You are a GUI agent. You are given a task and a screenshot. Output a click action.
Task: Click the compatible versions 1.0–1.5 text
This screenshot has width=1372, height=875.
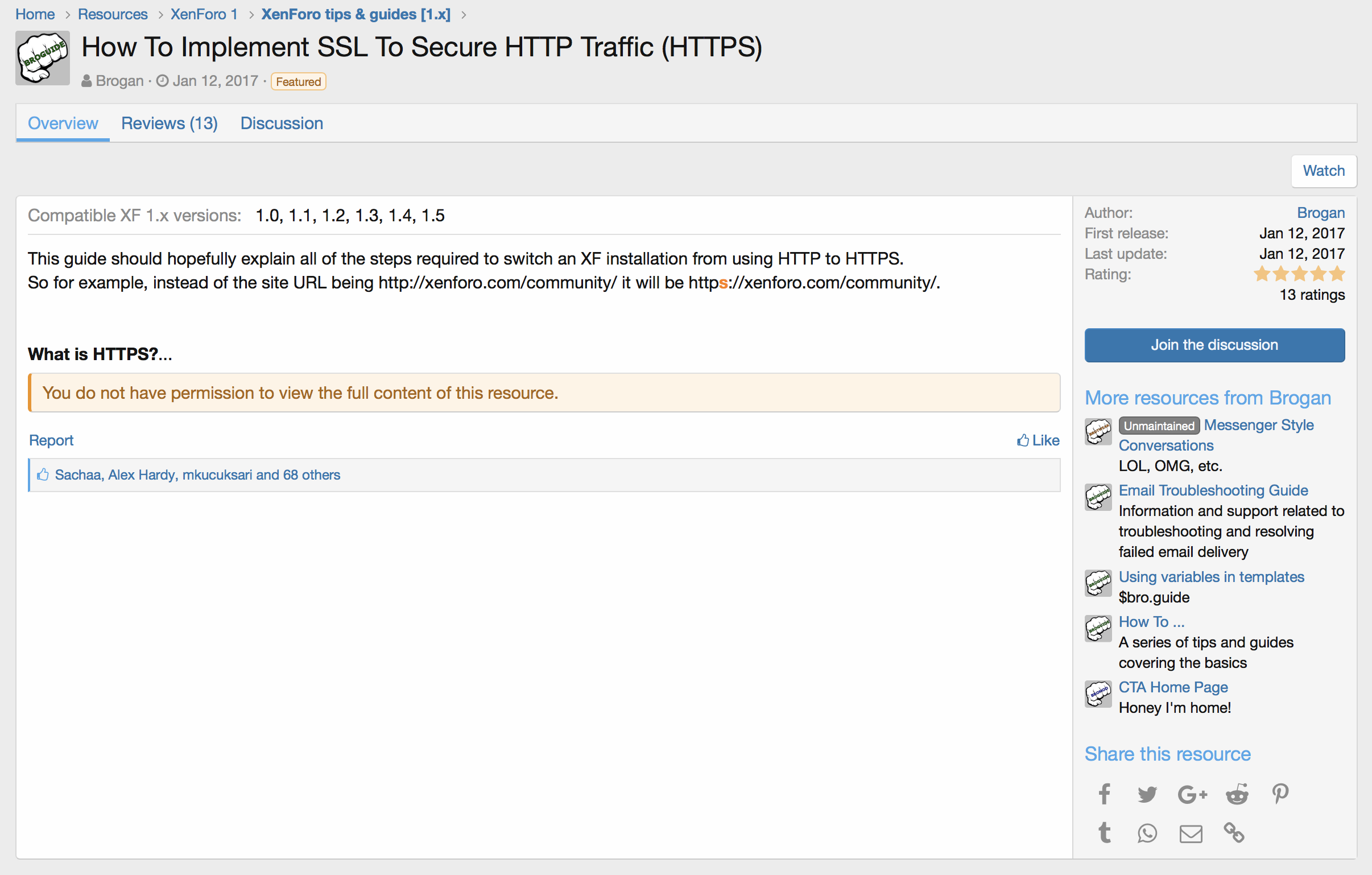coord(350,216)
